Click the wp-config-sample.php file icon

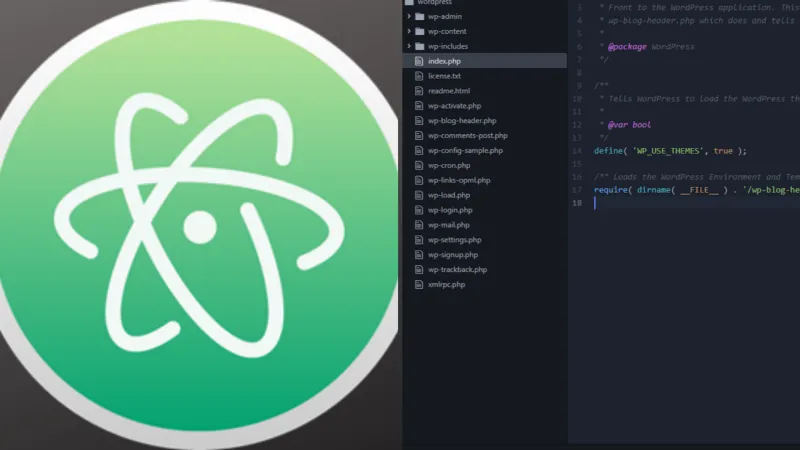pos(419,150)
